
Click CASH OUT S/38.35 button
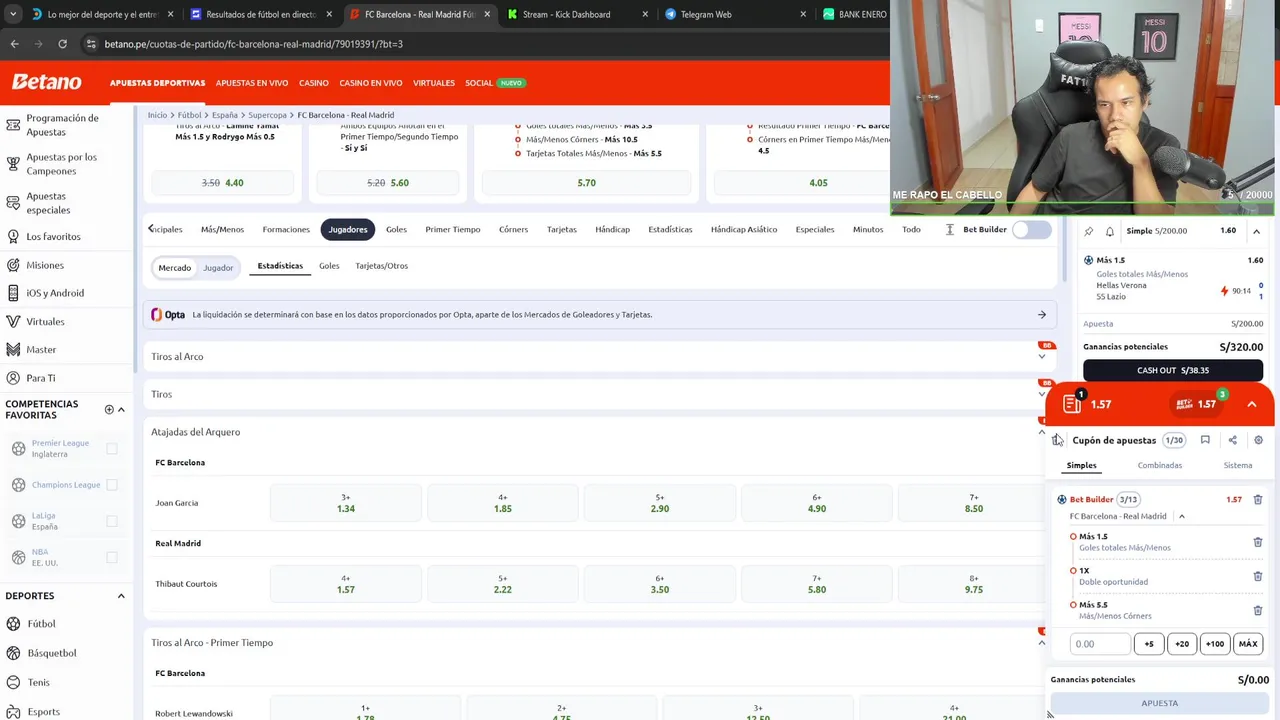point(1172,370)
